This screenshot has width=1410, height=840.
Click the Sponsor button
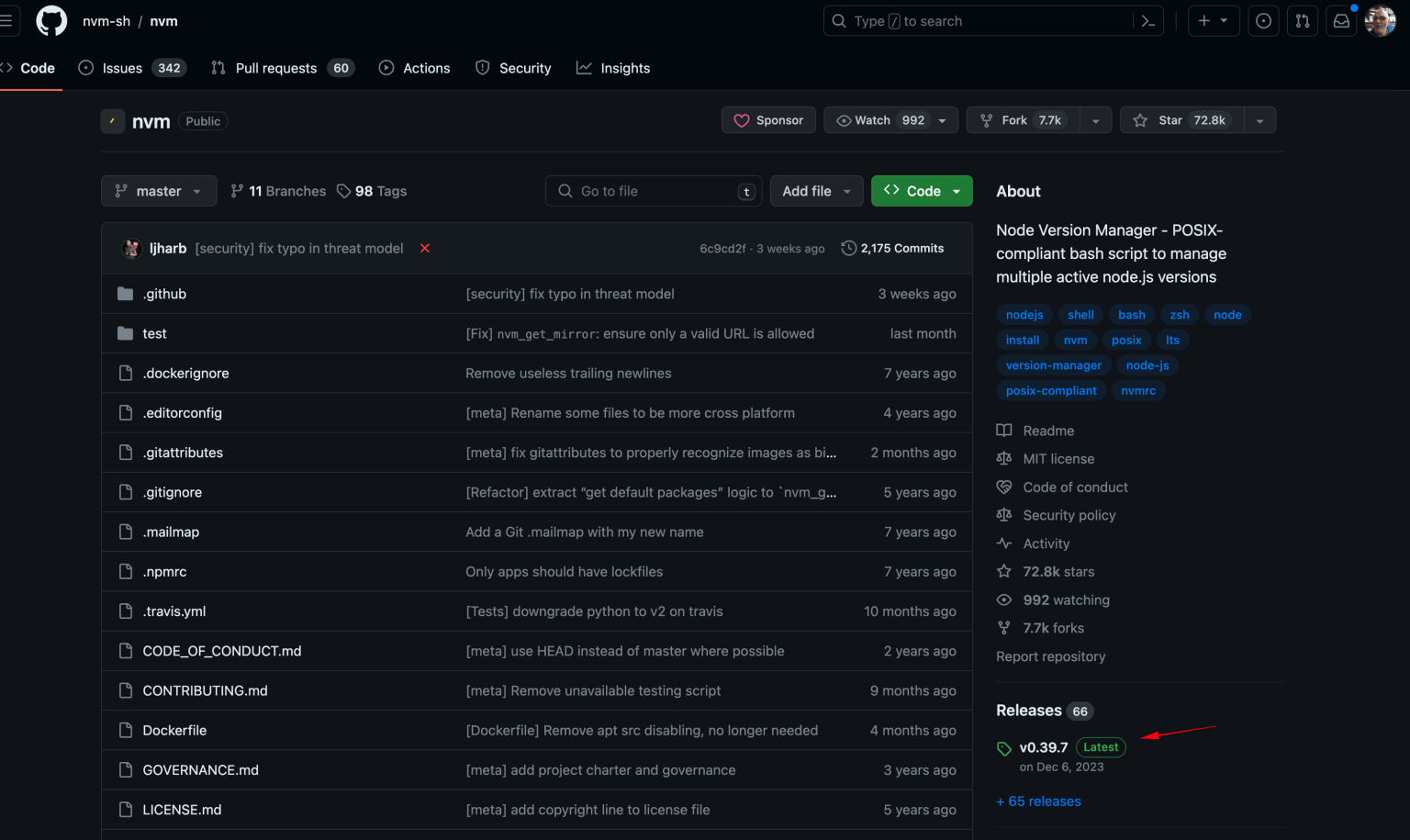click(x=768, y=119)
